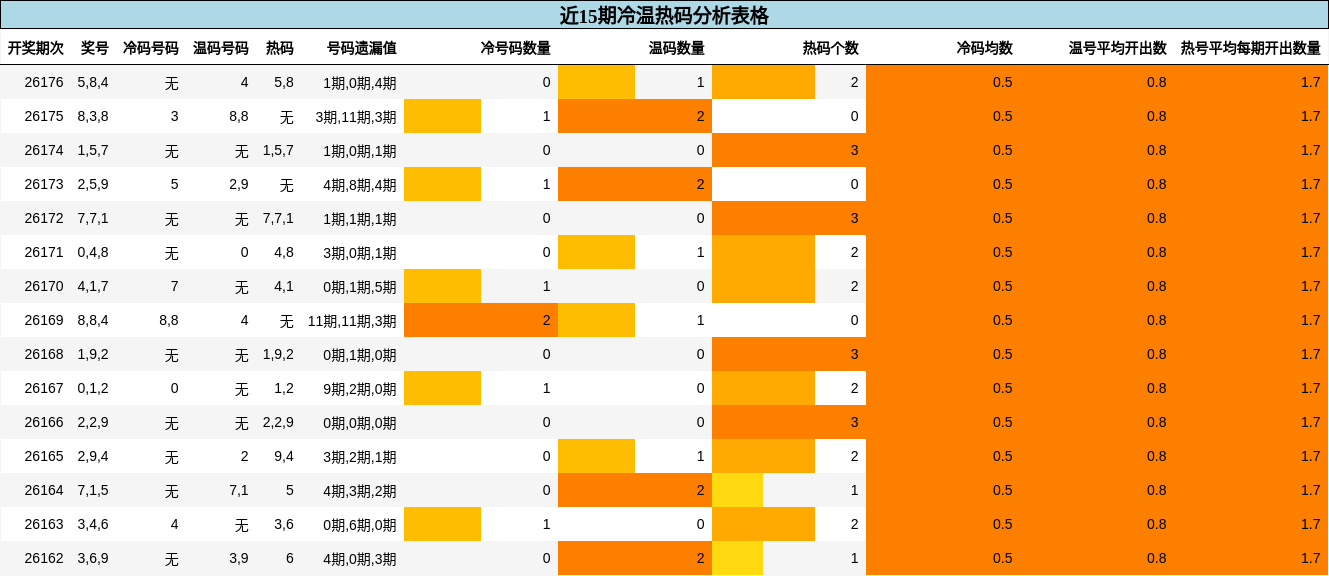This screenshot has width=1329, height=576.
Task: Click 热号平均 value 1.7 in row 26162
Action: tap(1310, 558)
